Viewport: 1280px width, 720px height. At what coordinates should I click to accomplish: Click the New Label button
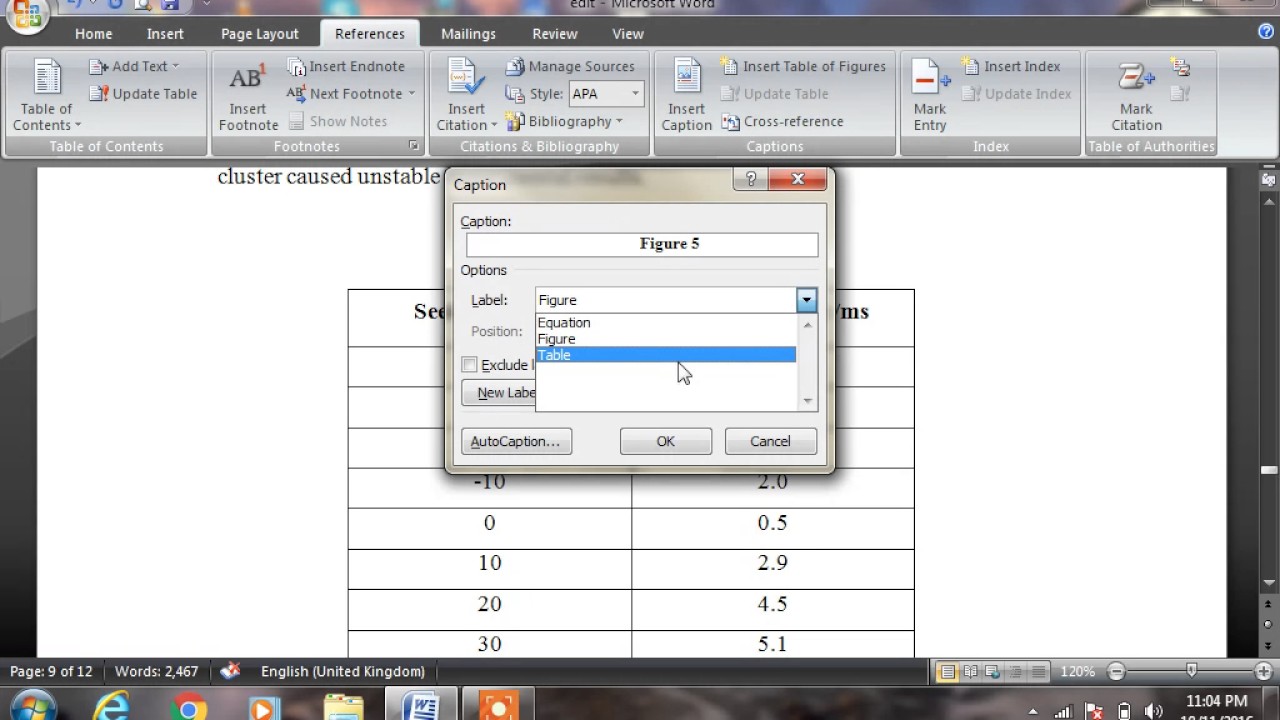(x=499, y=393)
